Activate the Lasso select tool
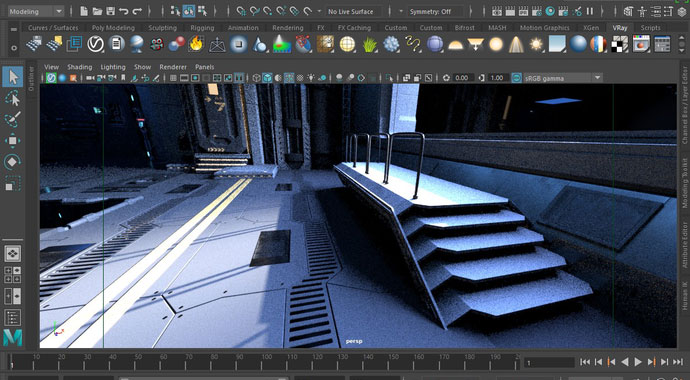The image size is (690, 380). click(13, 99)
